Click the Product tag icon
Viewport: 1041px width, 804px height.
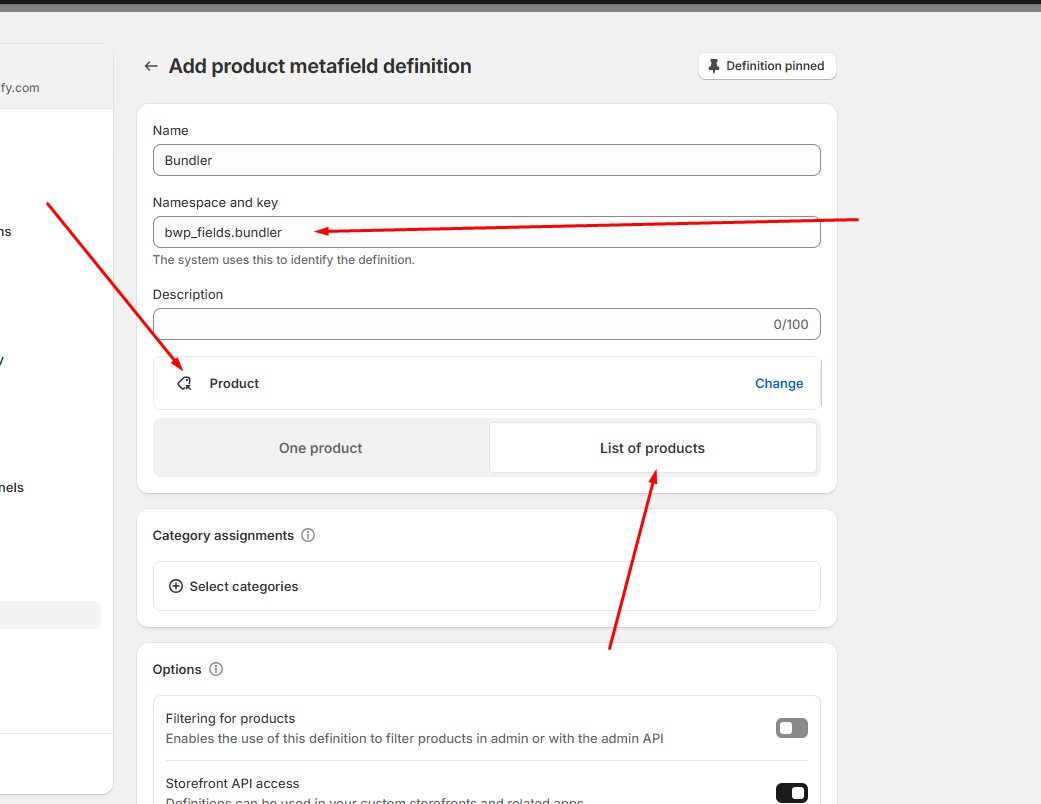pos(184,383)
